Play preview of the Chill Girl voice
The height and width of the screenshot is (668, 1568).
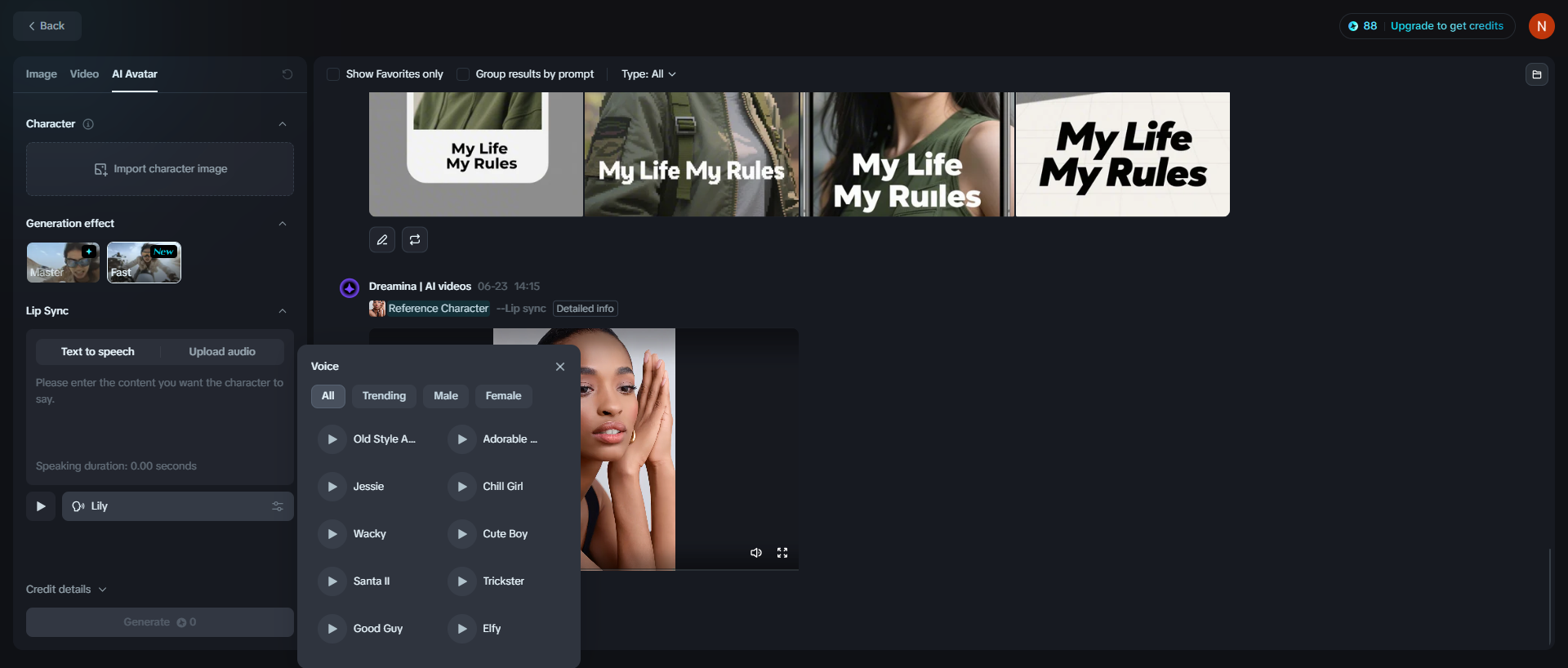462,487
